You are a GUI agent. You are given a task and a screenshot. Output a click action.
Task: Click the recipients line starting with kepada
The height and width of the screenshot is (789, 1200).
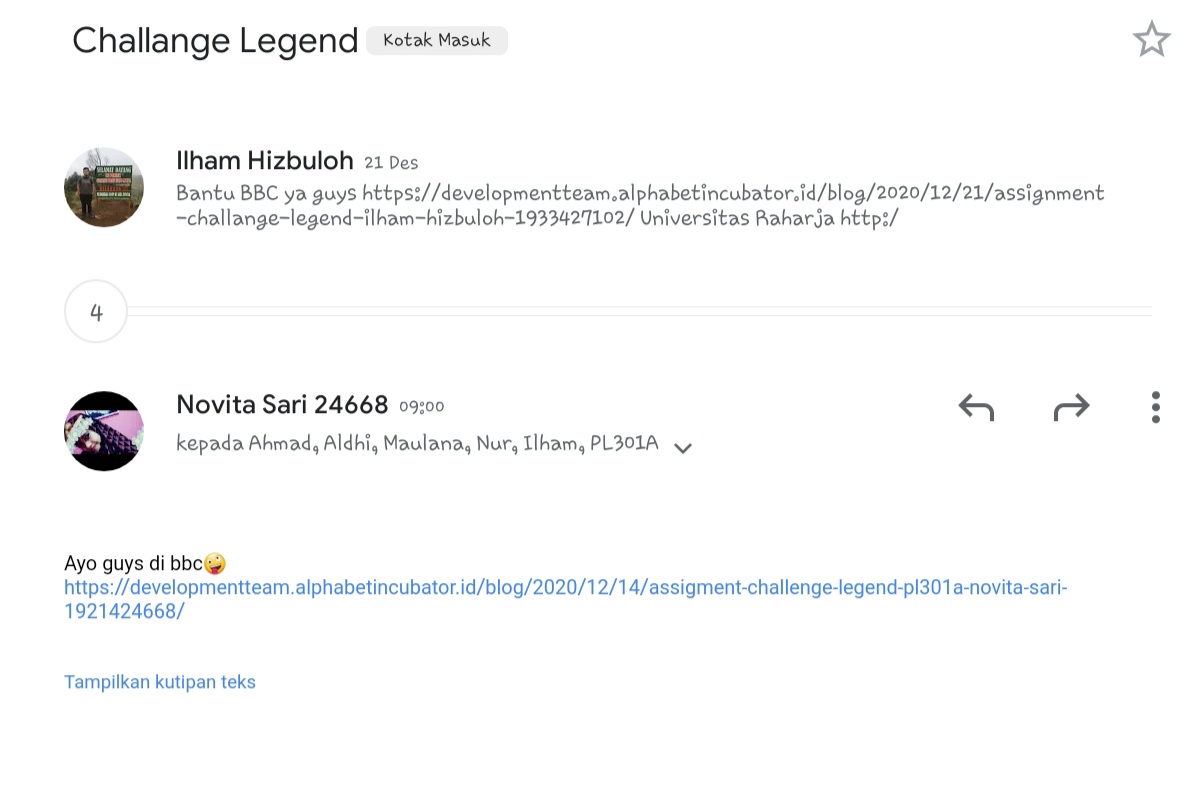click(417, 443)
